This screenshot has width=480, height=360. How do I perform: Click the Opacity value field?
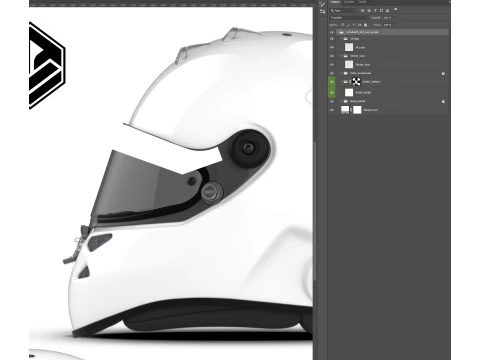pos(388,18)
